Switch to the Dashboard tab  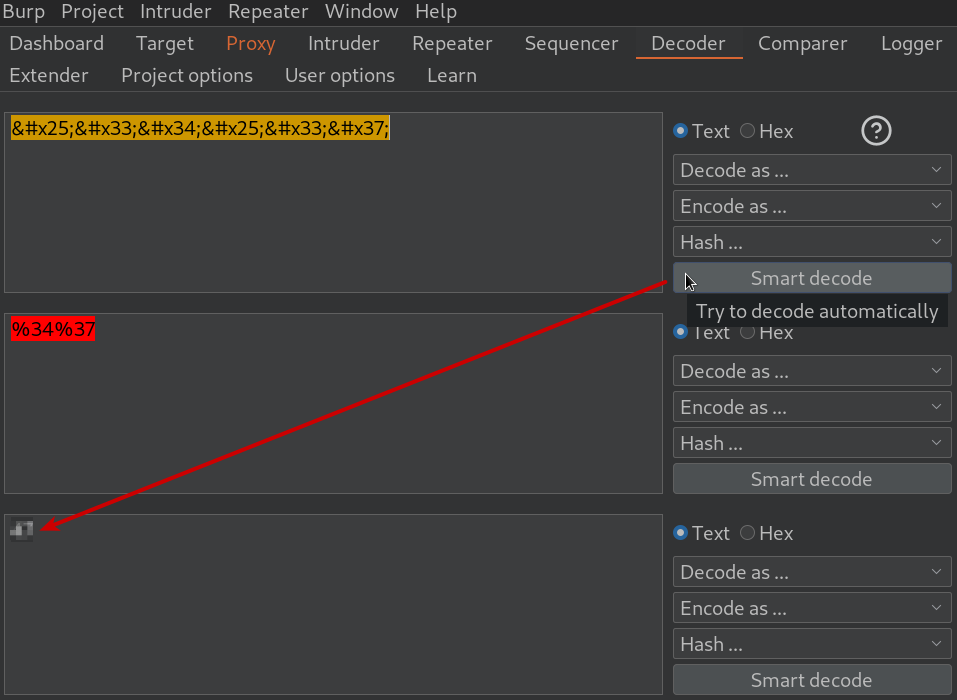pyautogui.click(x=57, y=43)
